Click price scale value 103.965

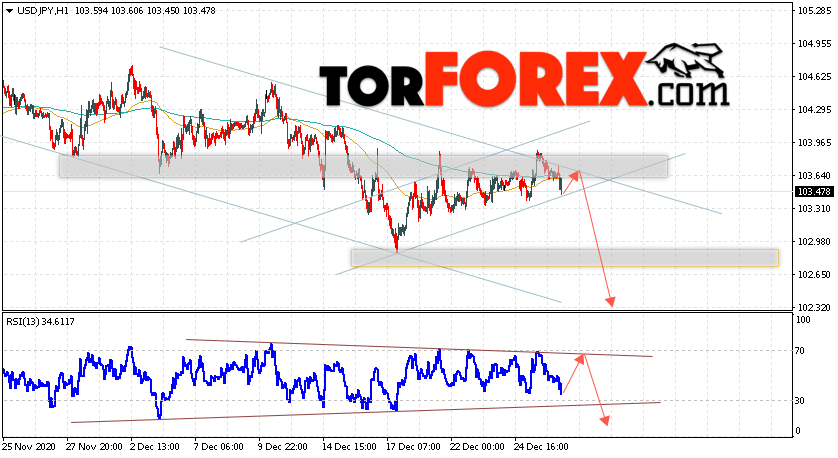814,143
